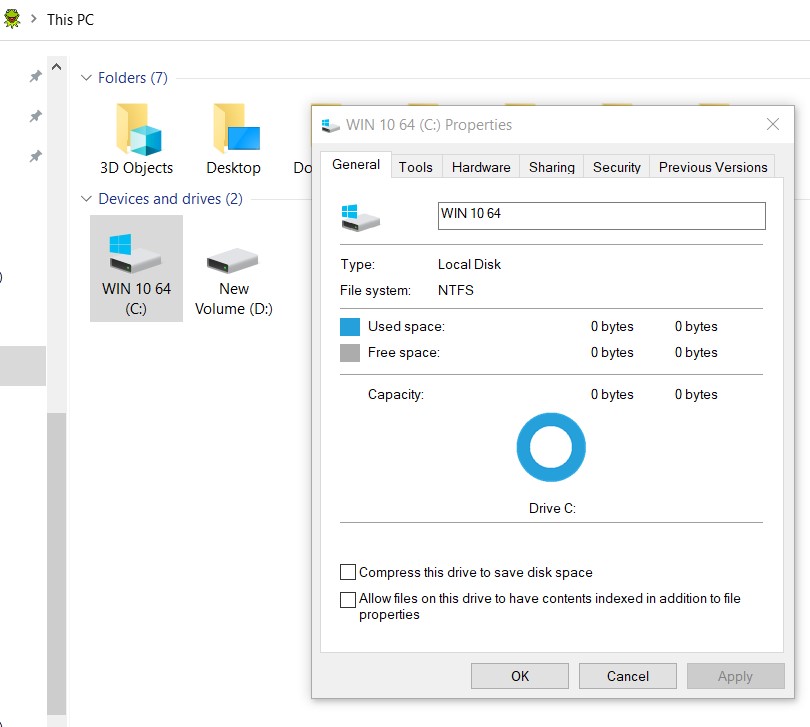Click the frog icon in the address bar
Screen dimensions: 810x727
point(11,19)
